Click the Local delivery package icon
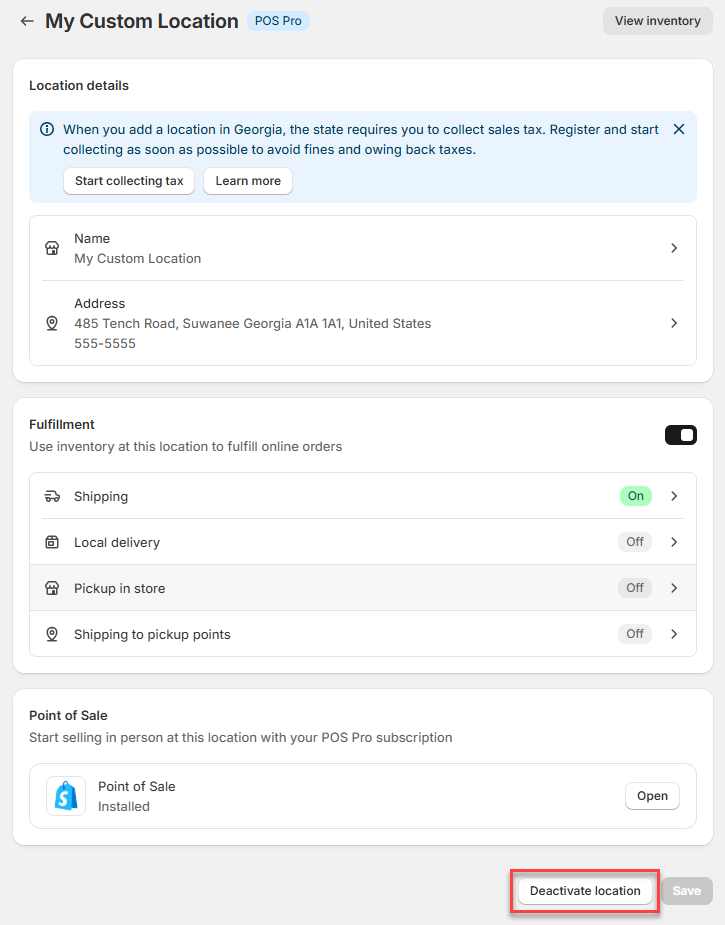 coord(52,542)
